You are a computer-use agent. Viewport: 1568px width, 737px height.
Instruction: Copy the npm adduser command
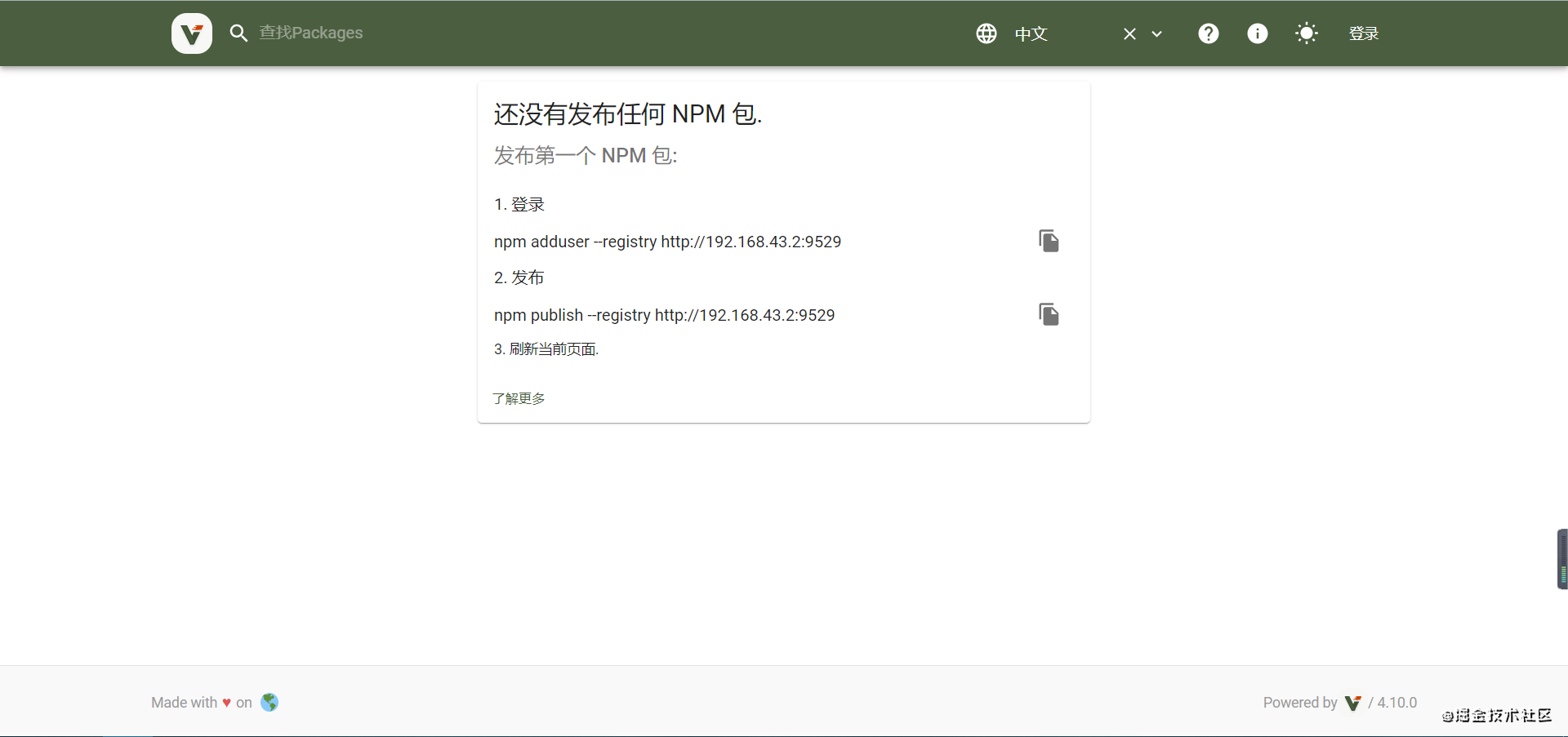[x=1049, y=241]
